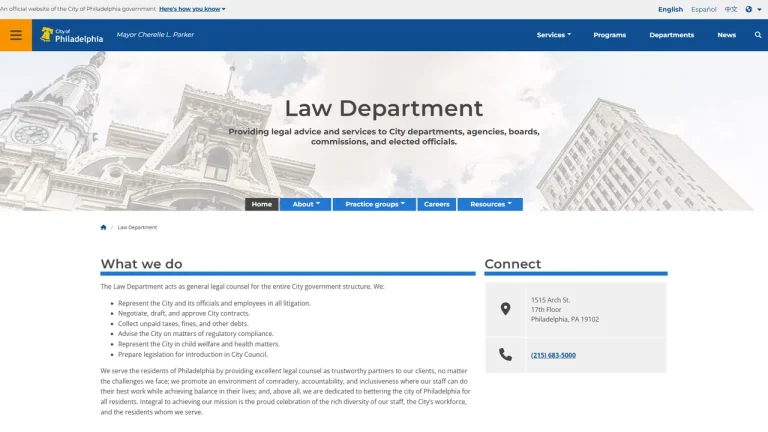Screen dimensions: 768x432
Task: Click 'Negotiate, draft, and approve City contracts' bullet
Action: [x=184, y=313]
